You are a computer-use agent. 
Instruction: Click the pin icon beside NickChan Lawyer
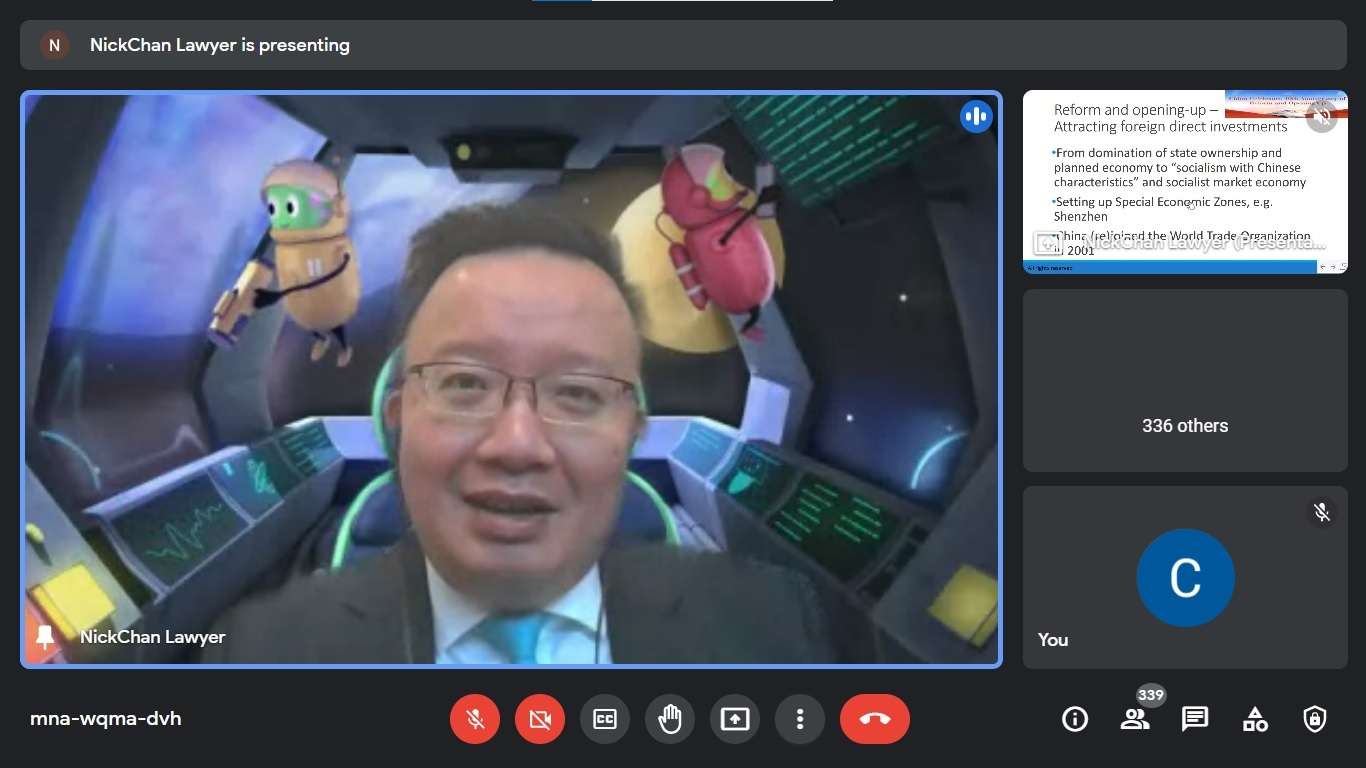coord(45,636)
